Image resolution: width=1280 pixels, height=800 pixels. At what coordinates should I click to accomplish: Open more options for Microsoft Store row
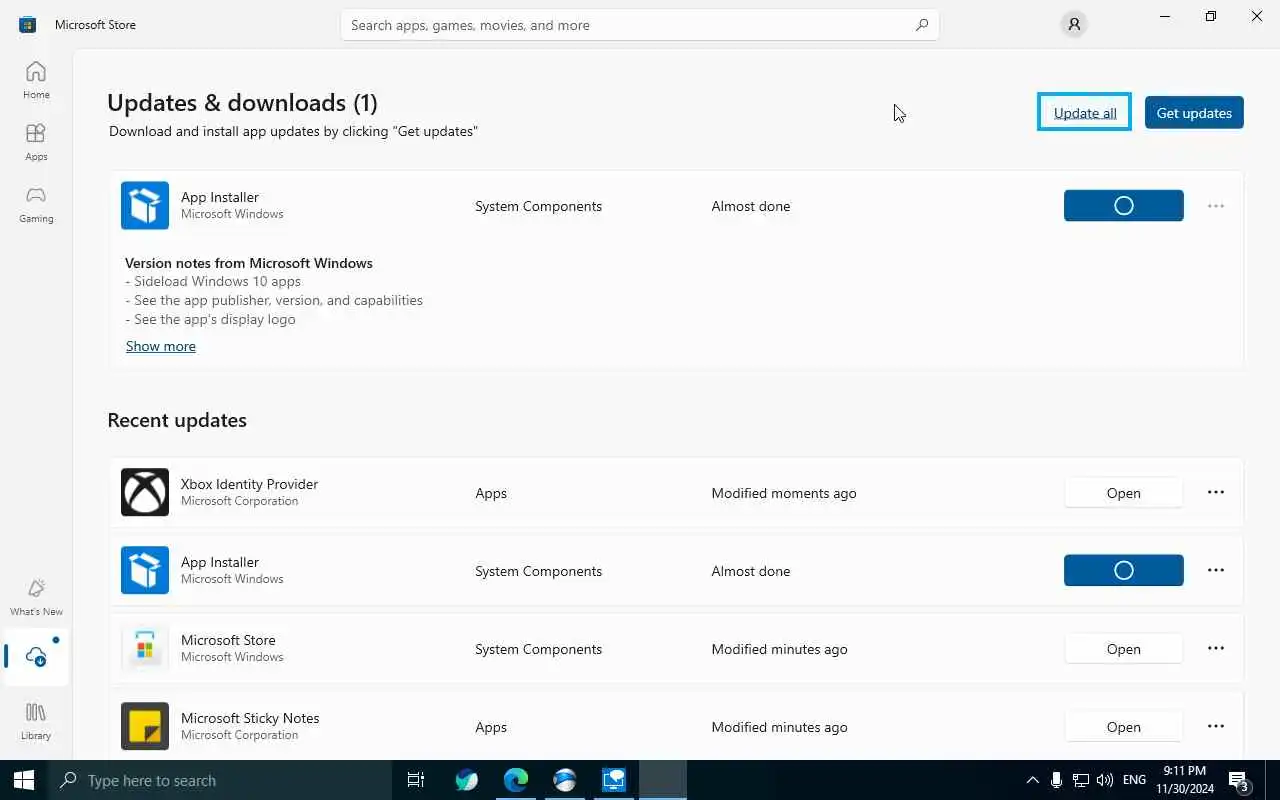coord(1216,648)
